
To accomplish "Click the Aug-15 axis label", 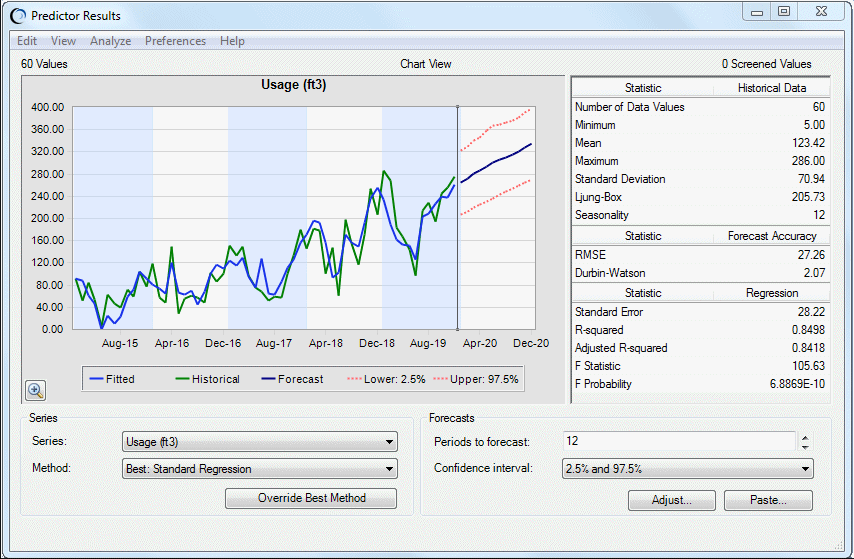I will (120, 343).
